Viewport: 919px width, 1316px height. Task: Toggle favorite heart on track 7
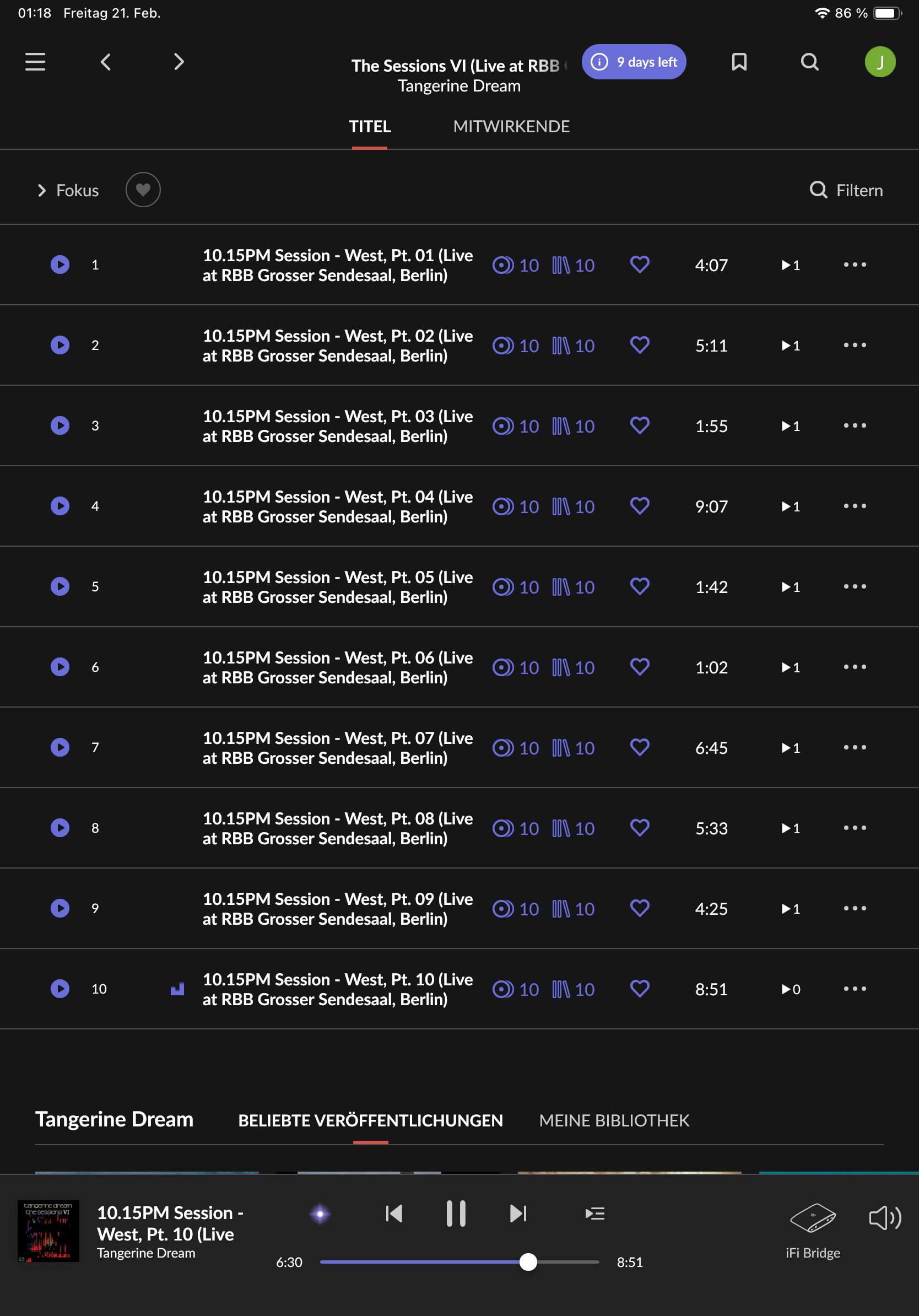pyautogui.click(x=640, y=747)
